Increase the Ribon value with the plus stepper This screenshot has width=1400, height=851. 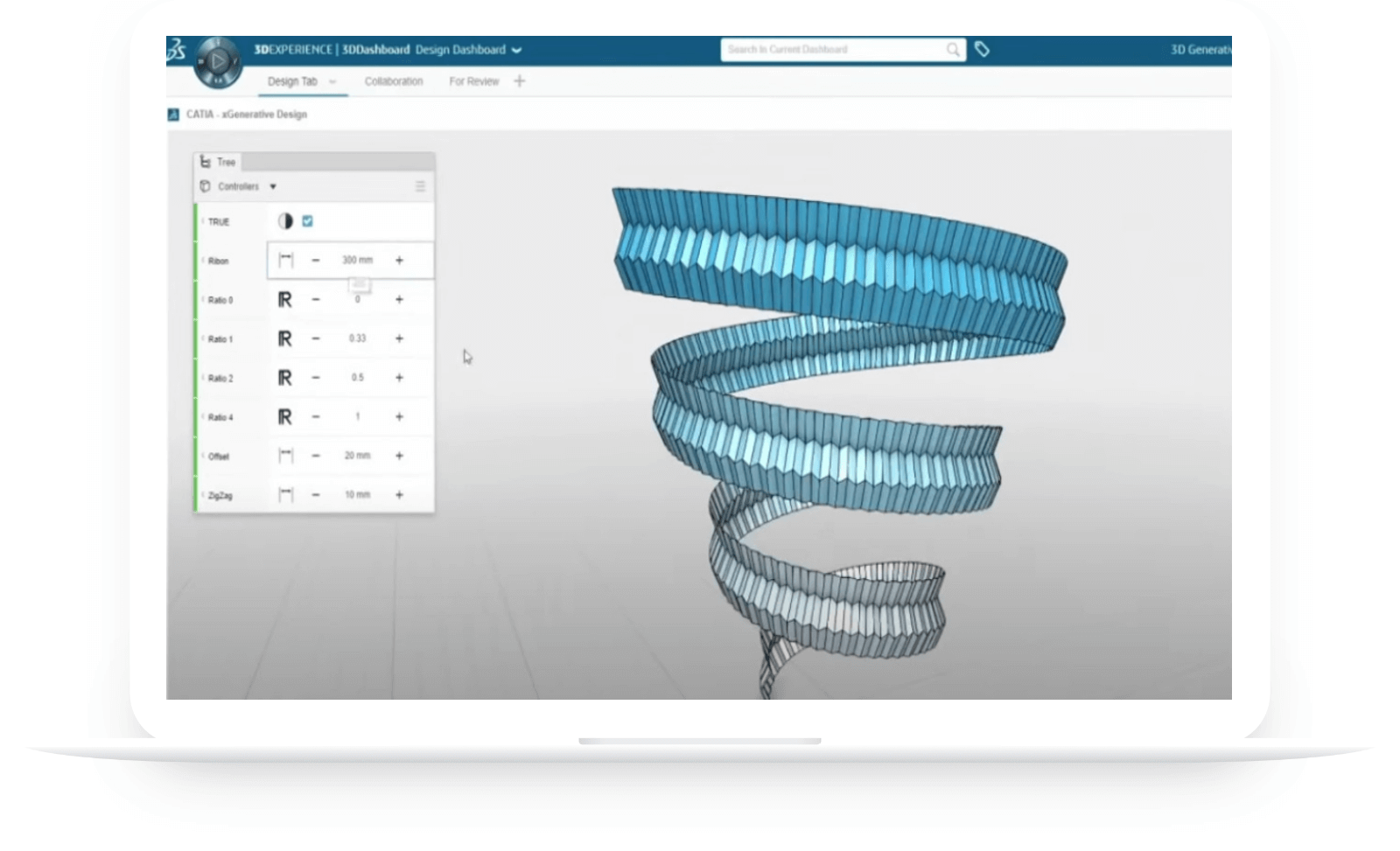(399, 260)
